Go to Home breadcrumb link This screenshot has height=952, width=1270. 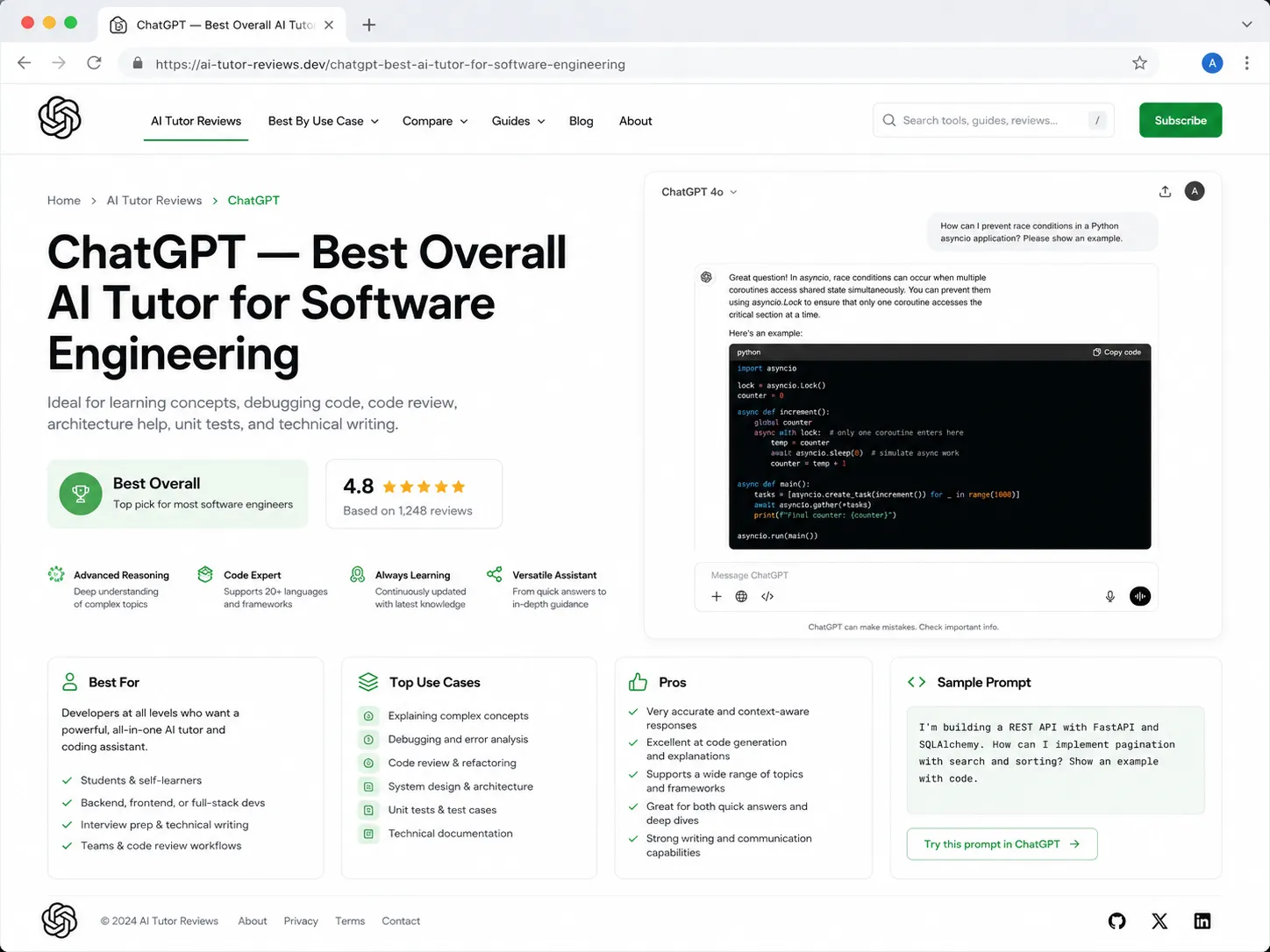coord(64,200)
